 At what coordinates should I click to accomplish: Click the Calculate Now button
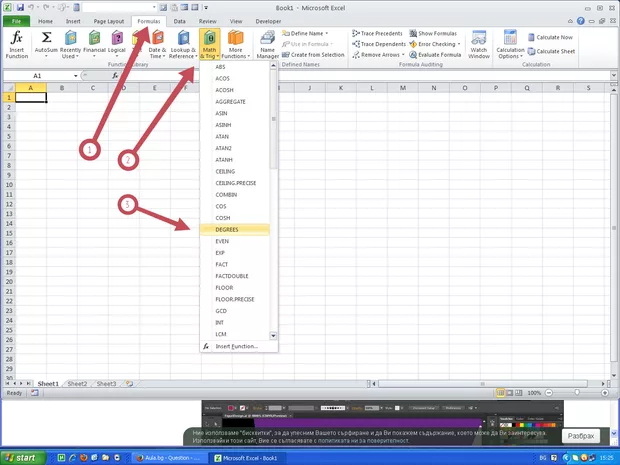tap(554, 37)
